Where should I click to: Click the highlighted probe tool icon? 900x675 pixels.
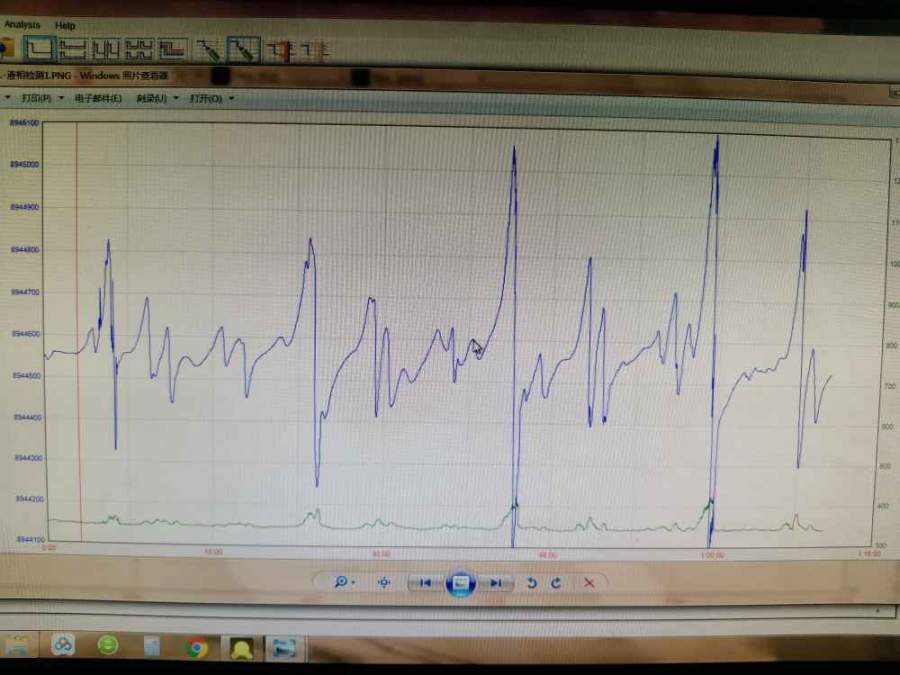[243, 50]
